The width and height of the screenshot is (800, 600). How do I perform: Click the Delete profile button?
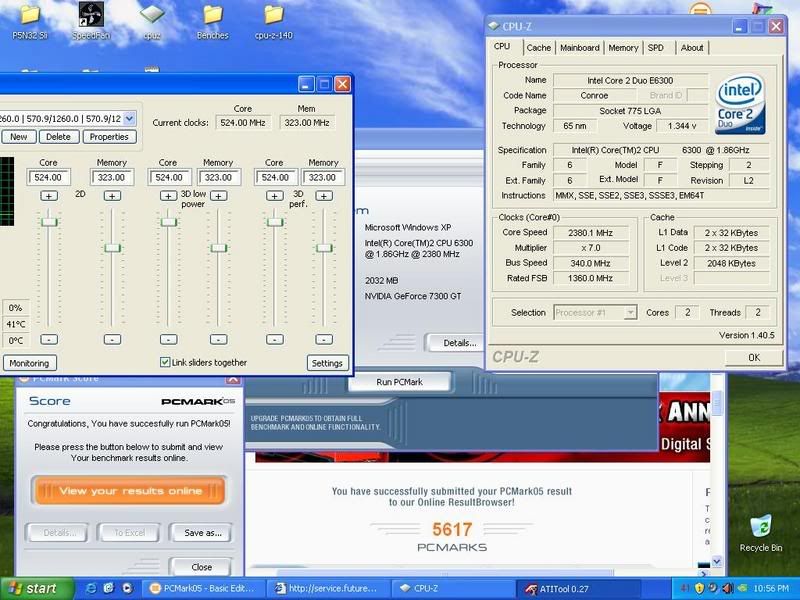click(x=59, y=137)
